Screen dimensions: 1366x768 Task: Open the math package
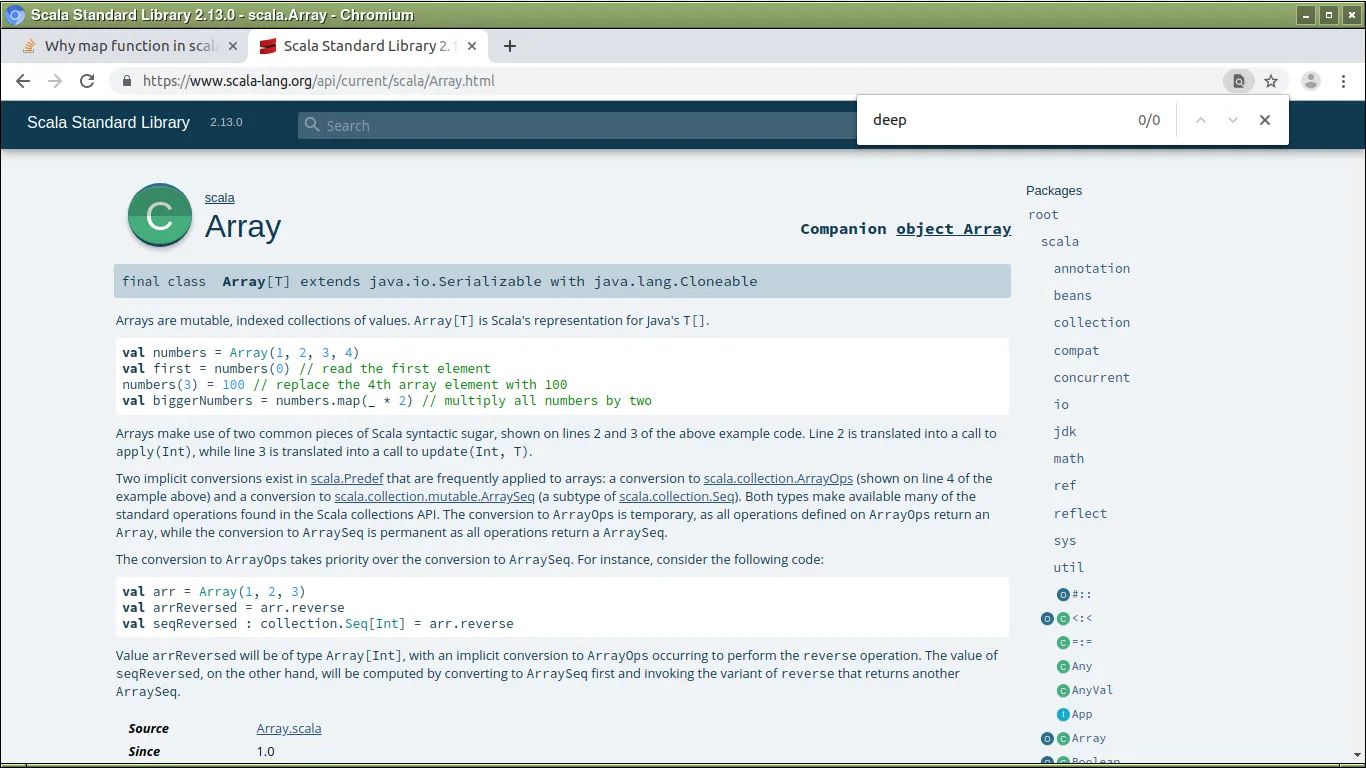point(1069,459)
